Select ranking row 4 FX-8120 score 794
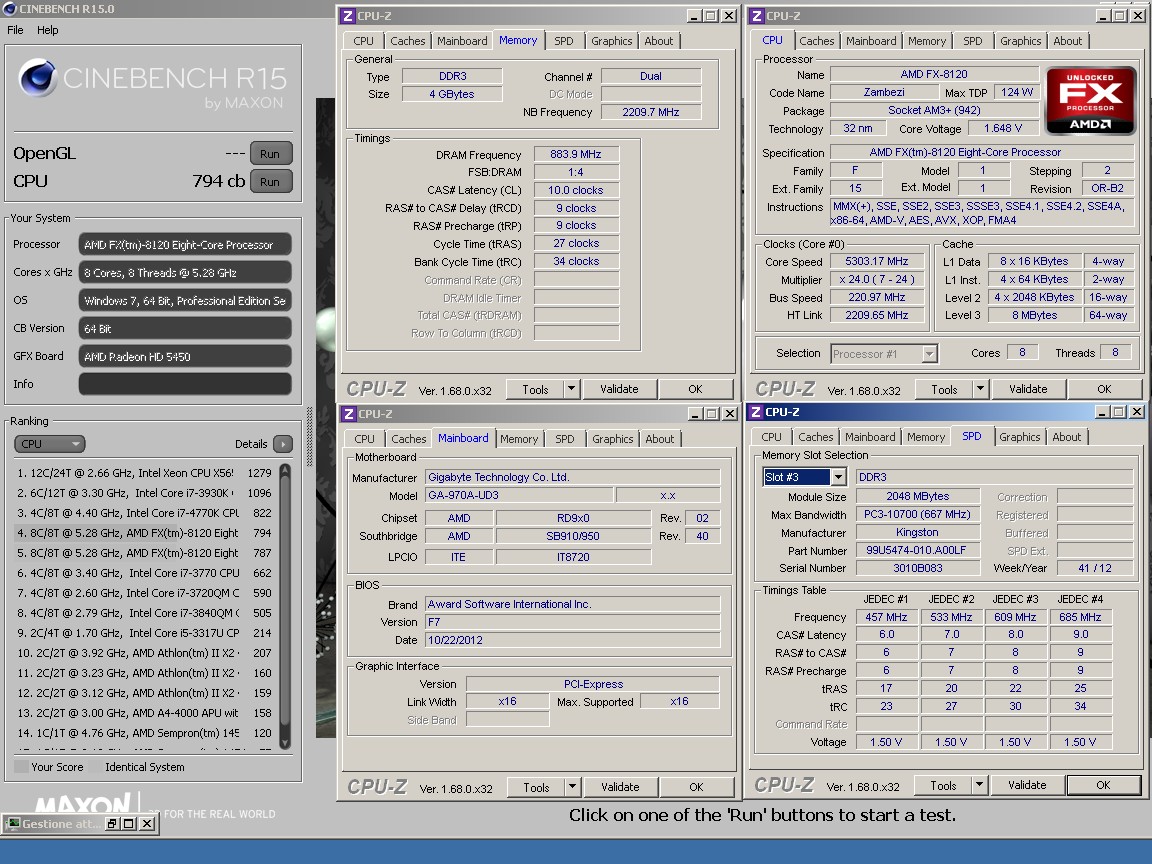 tap(144, 533)
